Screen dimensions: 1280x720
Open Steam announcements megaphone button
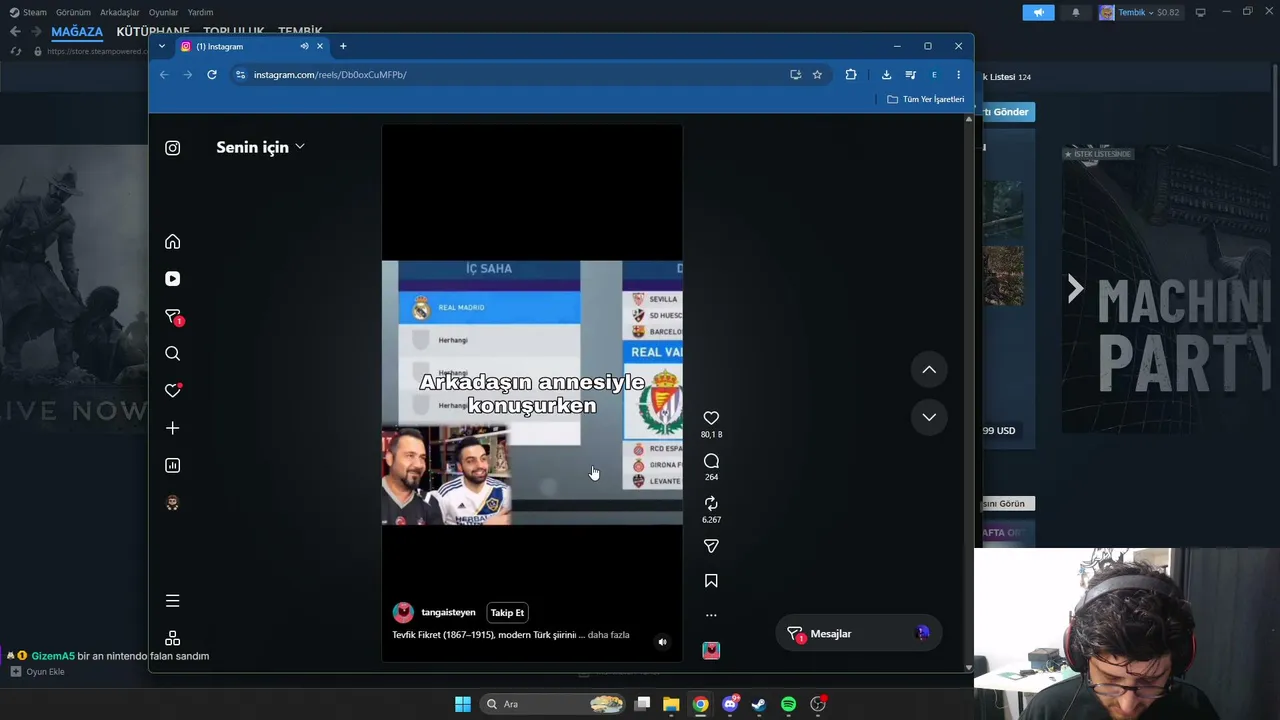click(1038, 12)
